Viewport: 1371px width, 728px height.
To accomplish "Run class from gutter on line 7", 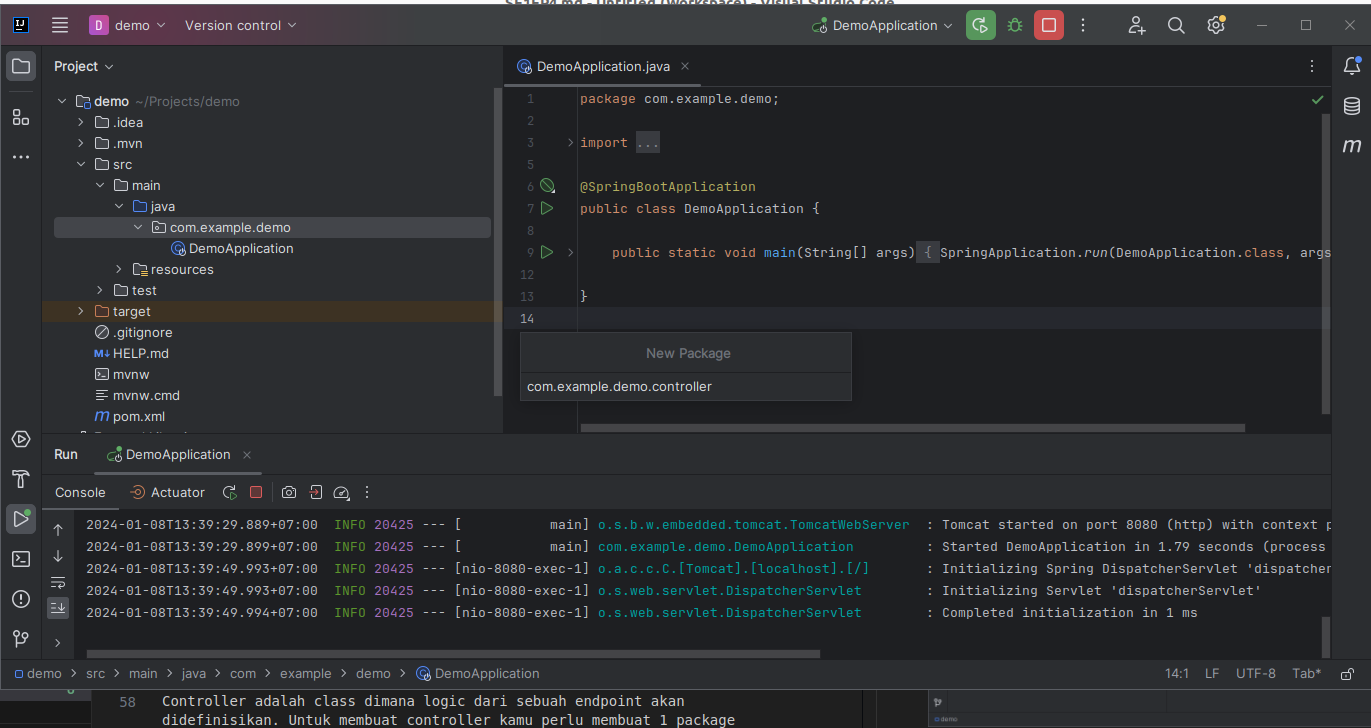I will point(547,208).
